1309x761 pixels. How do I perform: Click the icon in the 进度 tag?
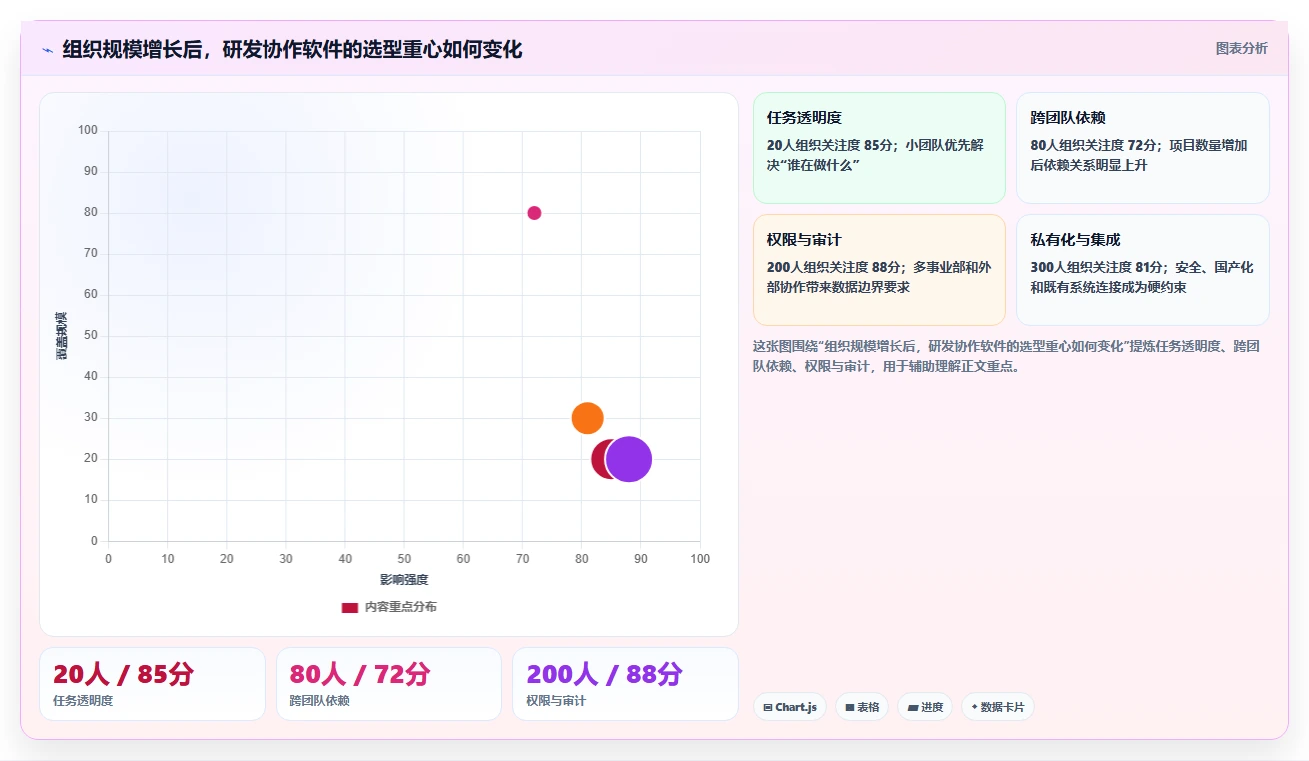pos(912,708)
